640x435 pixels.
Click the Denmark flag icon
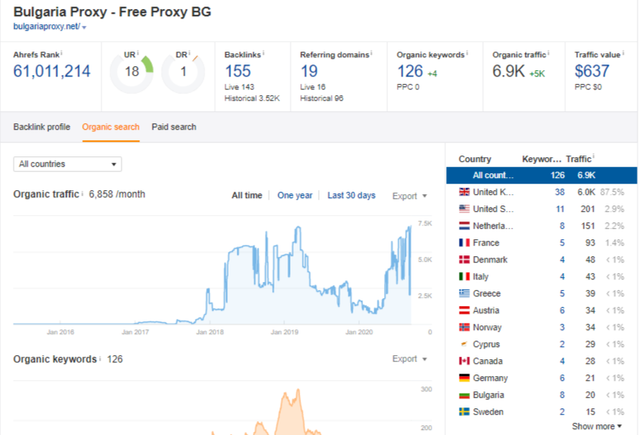point(464,260)
